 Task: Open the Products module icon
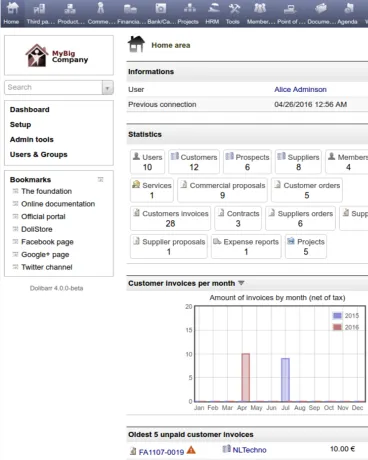(70, 8)
